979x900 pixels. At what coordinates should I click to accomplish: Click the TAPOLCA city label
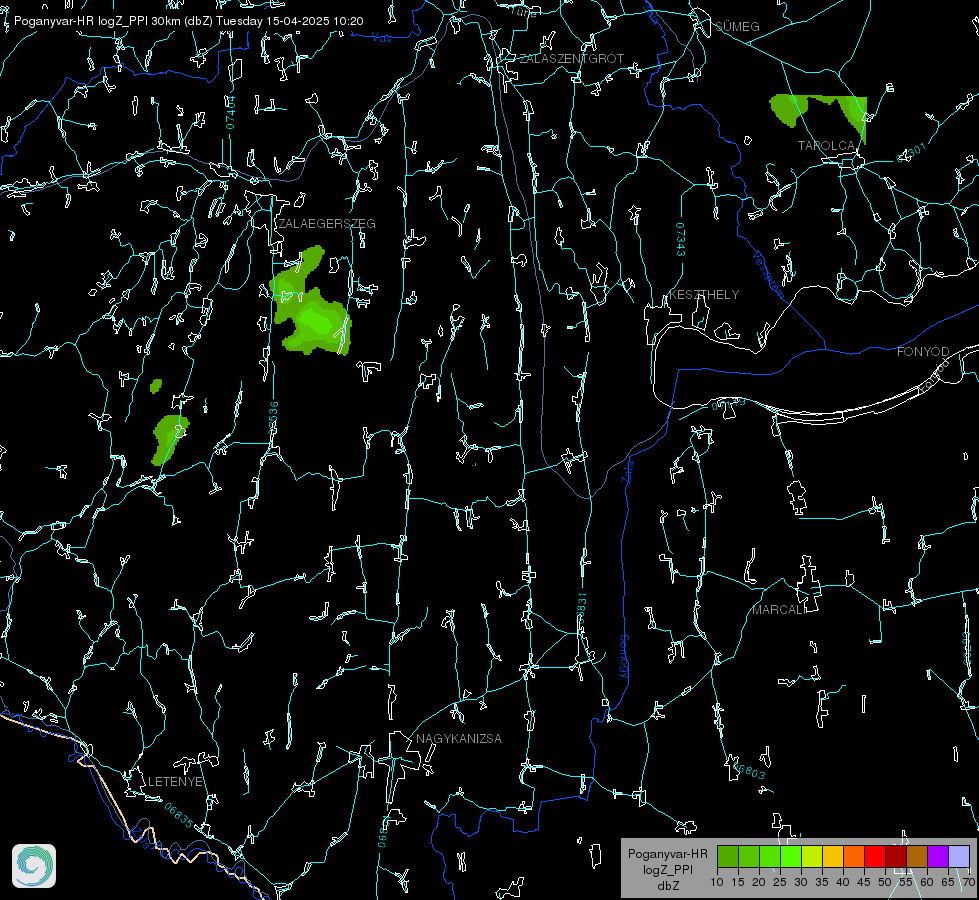click(826, 146)
